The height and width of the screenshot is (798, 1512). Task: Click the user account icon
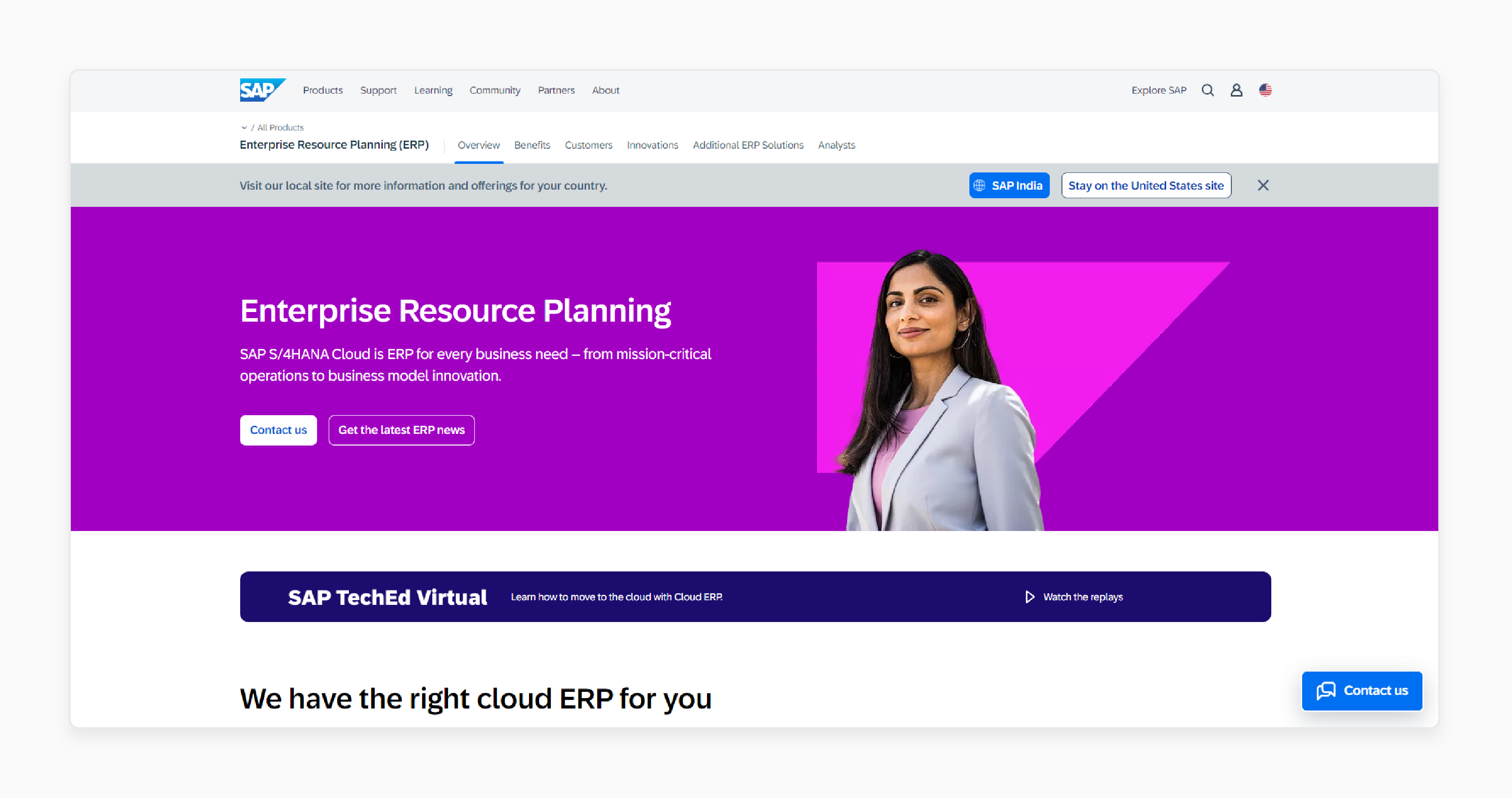1236,90
